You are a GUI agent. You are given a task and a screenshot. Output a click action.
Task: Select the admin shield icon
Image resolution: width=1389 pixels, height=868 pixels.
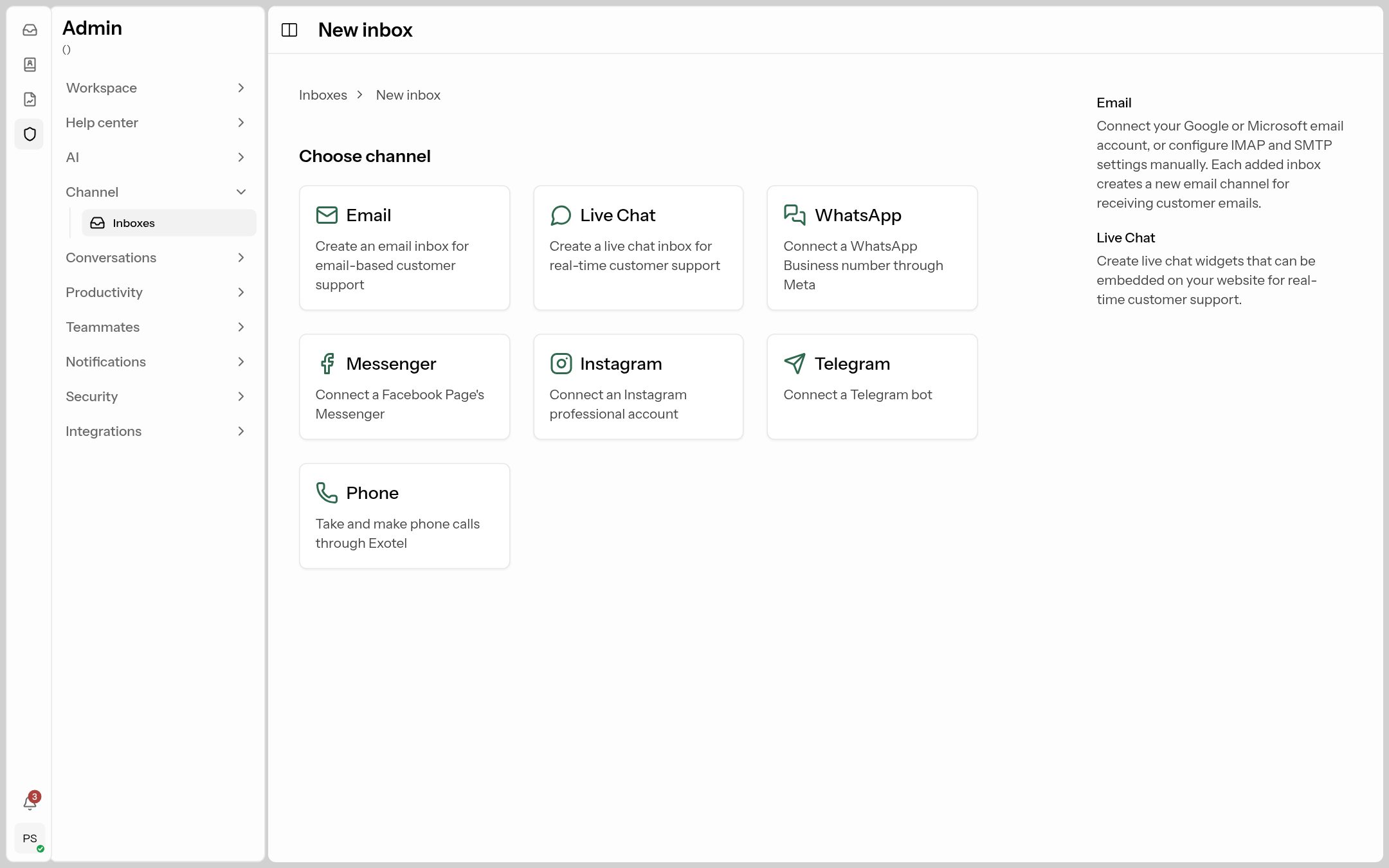(x=30, y=134)
